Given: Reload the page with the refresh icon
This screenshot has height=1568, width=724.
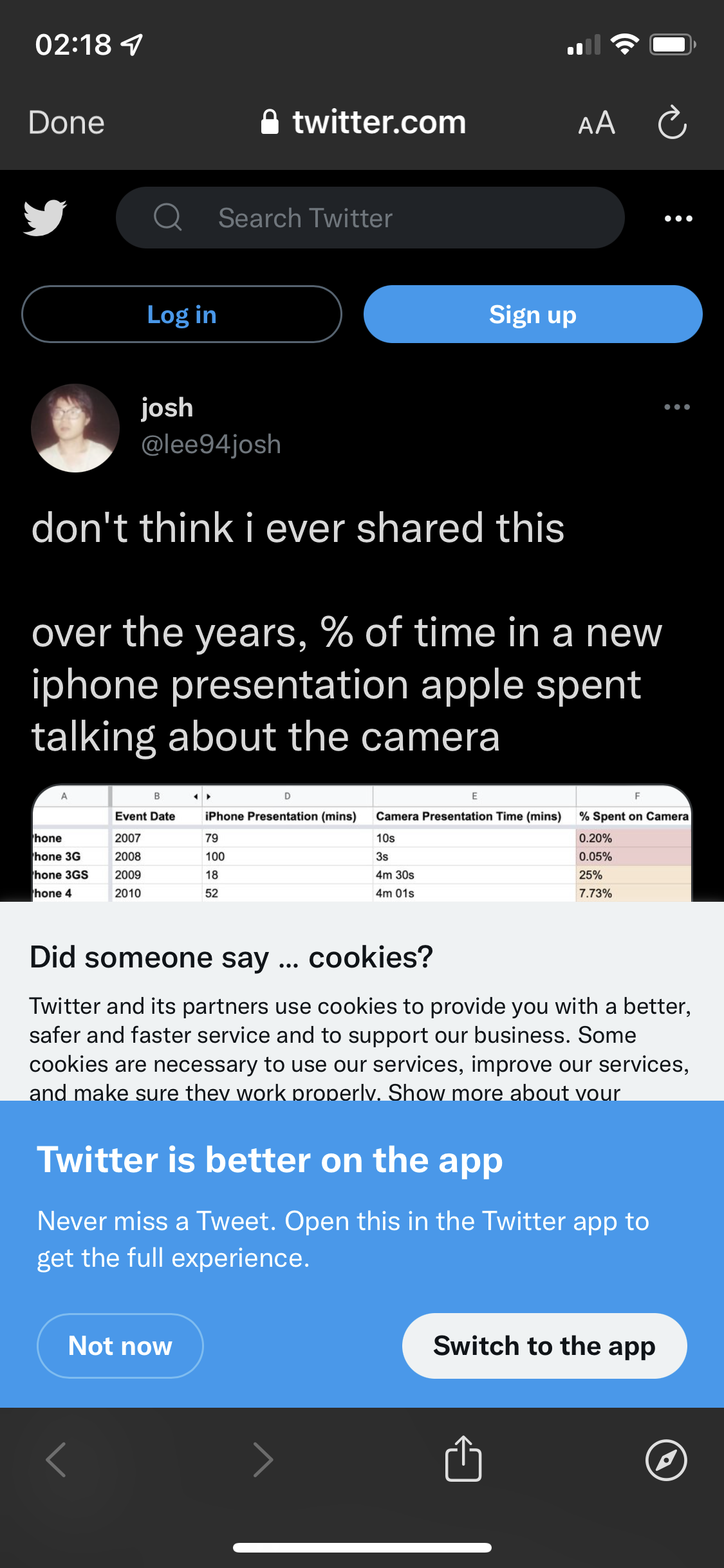Looking at the screenshot, I should click(x=672, y=122).
